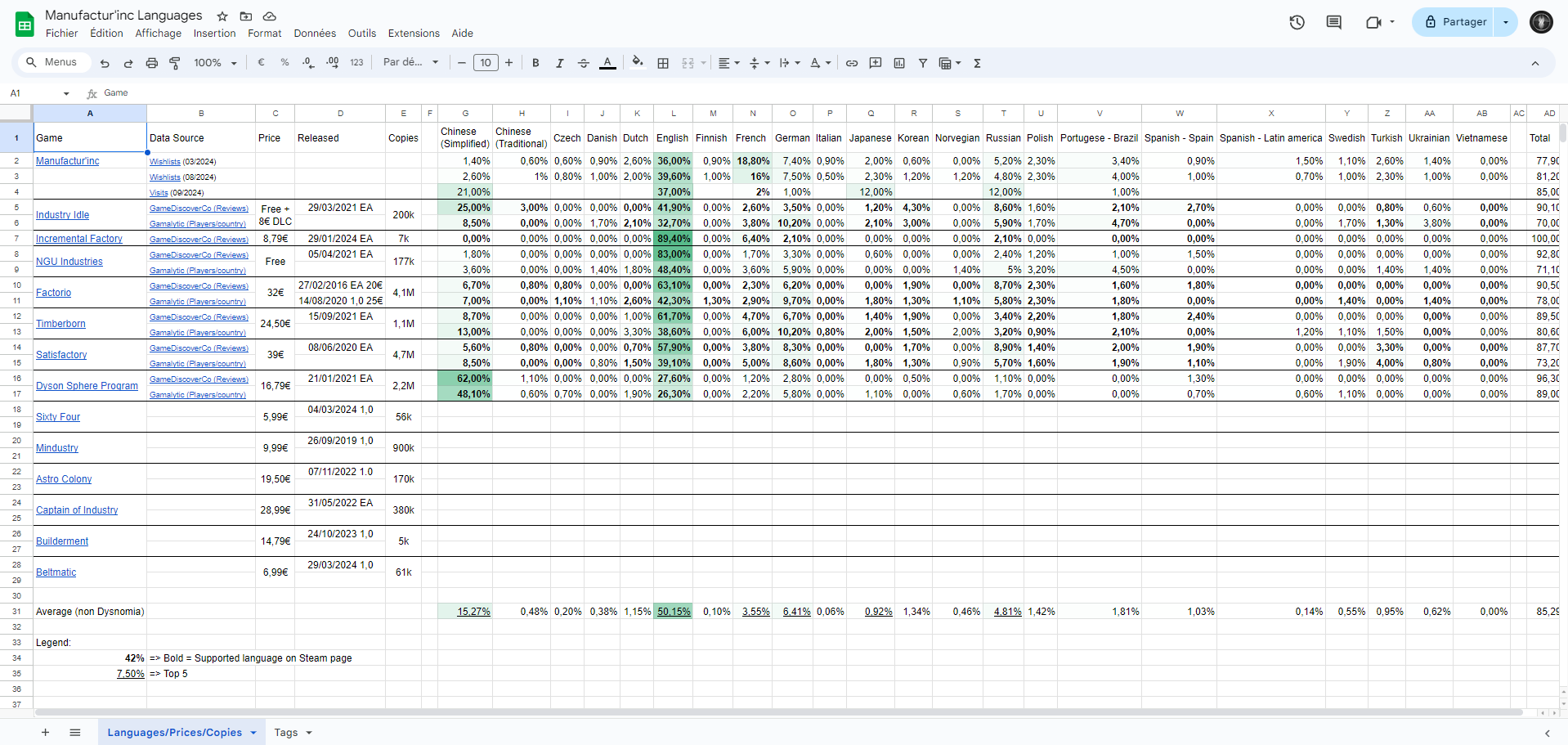The image size is (1568, 745).
Task: Open the cell borders menu
Action: click(663, 63)
